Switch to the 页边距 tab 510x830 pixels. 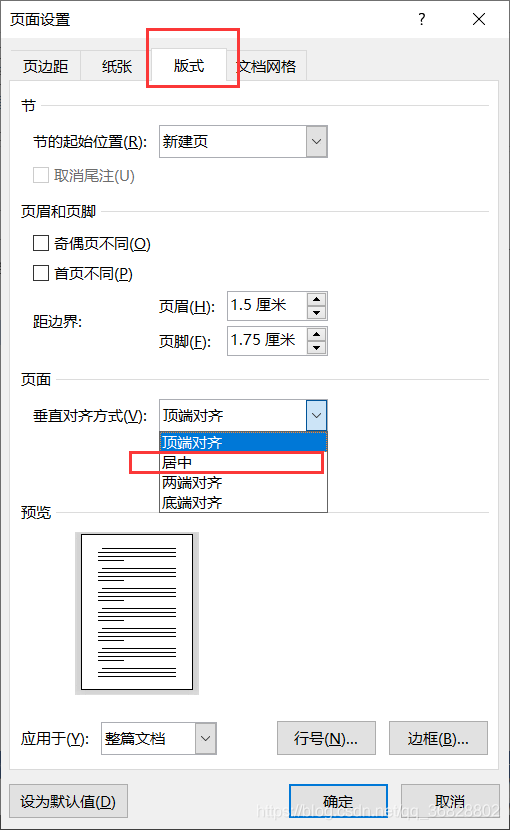pos(46,66)
